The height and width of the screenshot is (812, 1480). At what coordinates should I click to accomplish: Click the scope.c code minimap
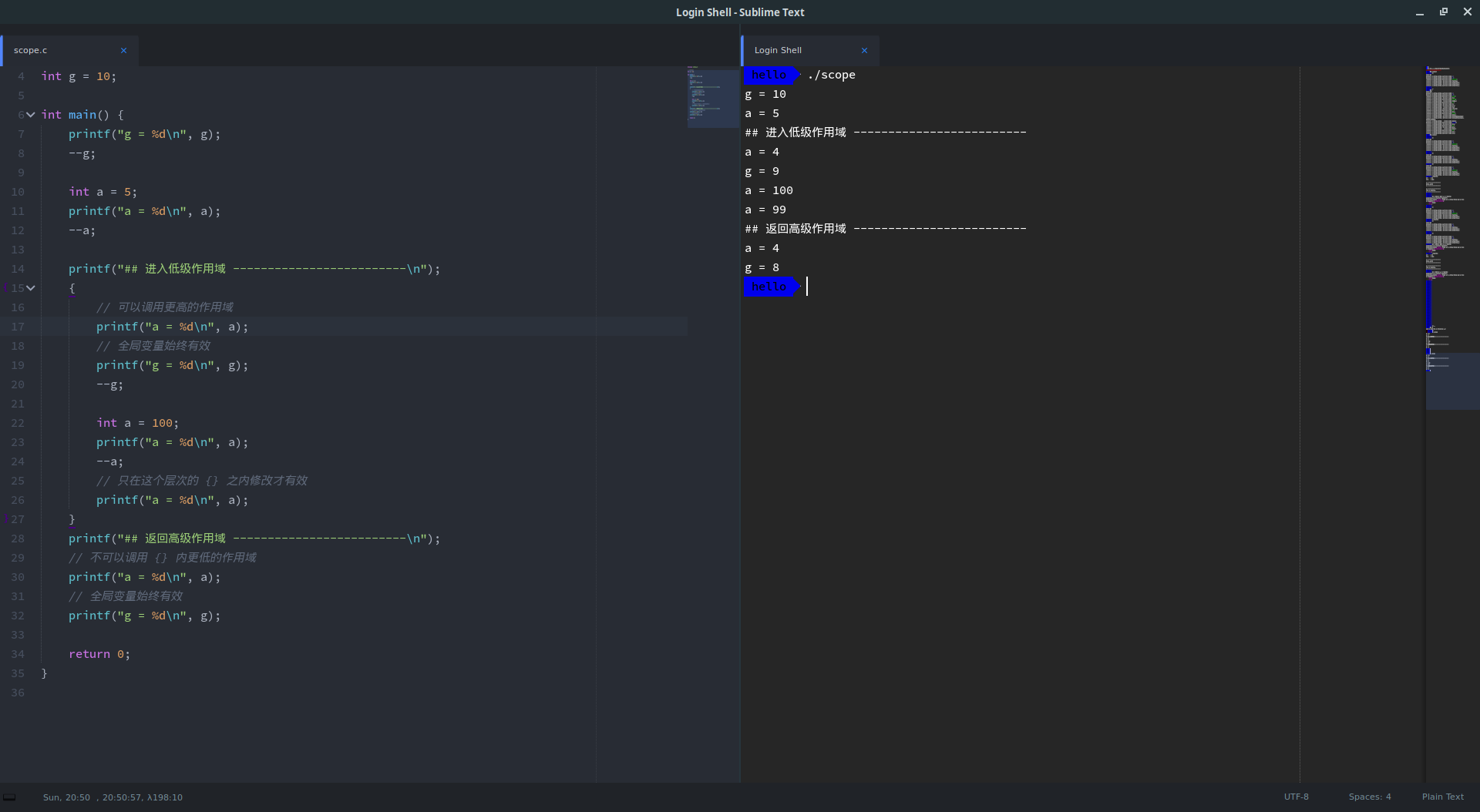pos(713,96)
